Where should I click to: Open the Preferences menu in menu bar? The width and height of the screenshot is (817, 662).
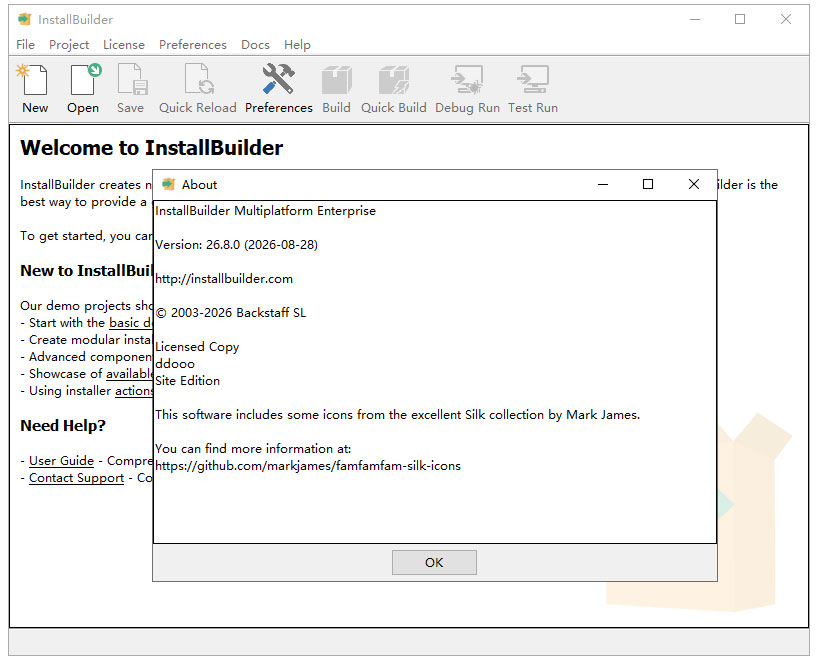coord(193,45)
